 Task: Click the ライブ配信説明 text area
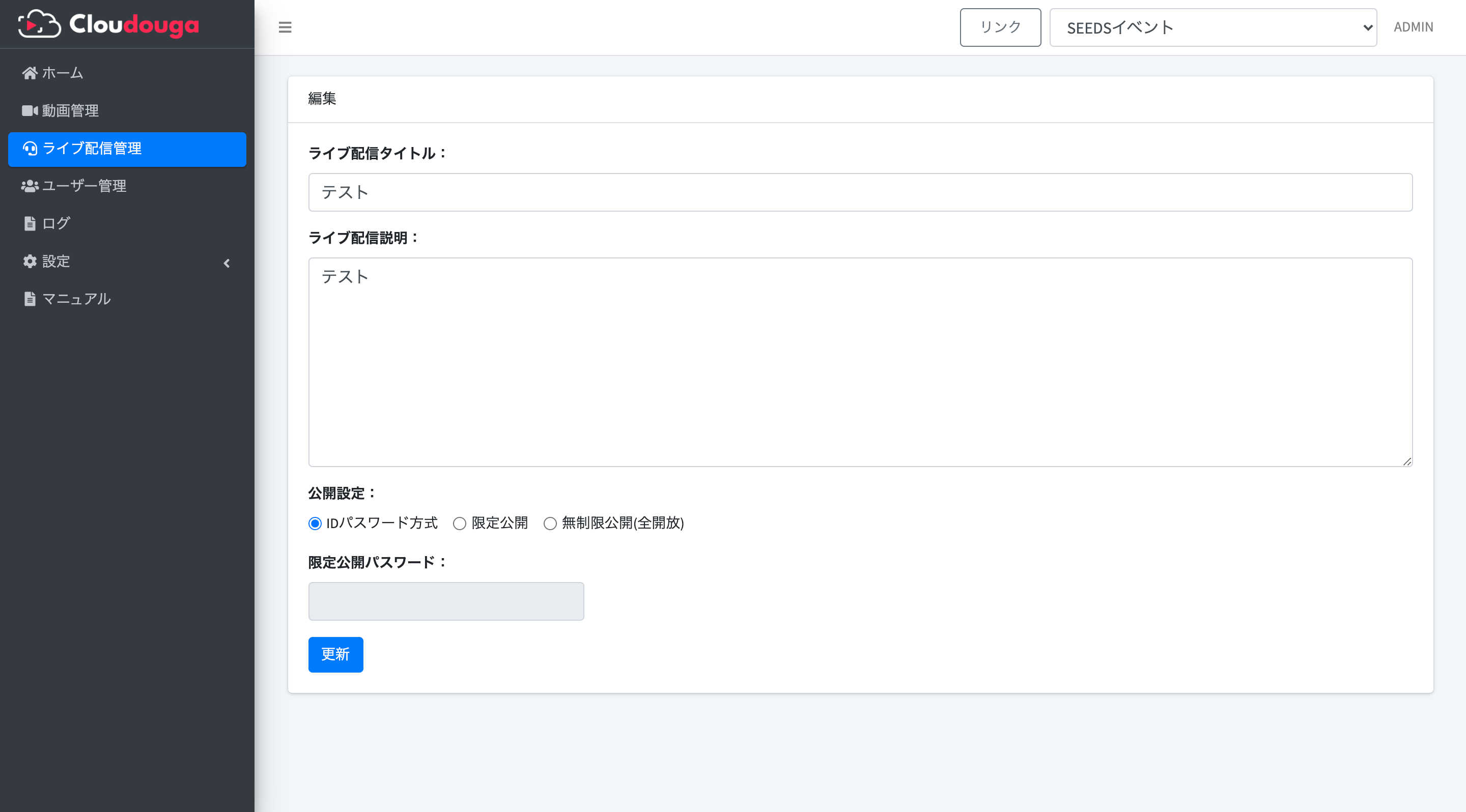tap(860, 362)
